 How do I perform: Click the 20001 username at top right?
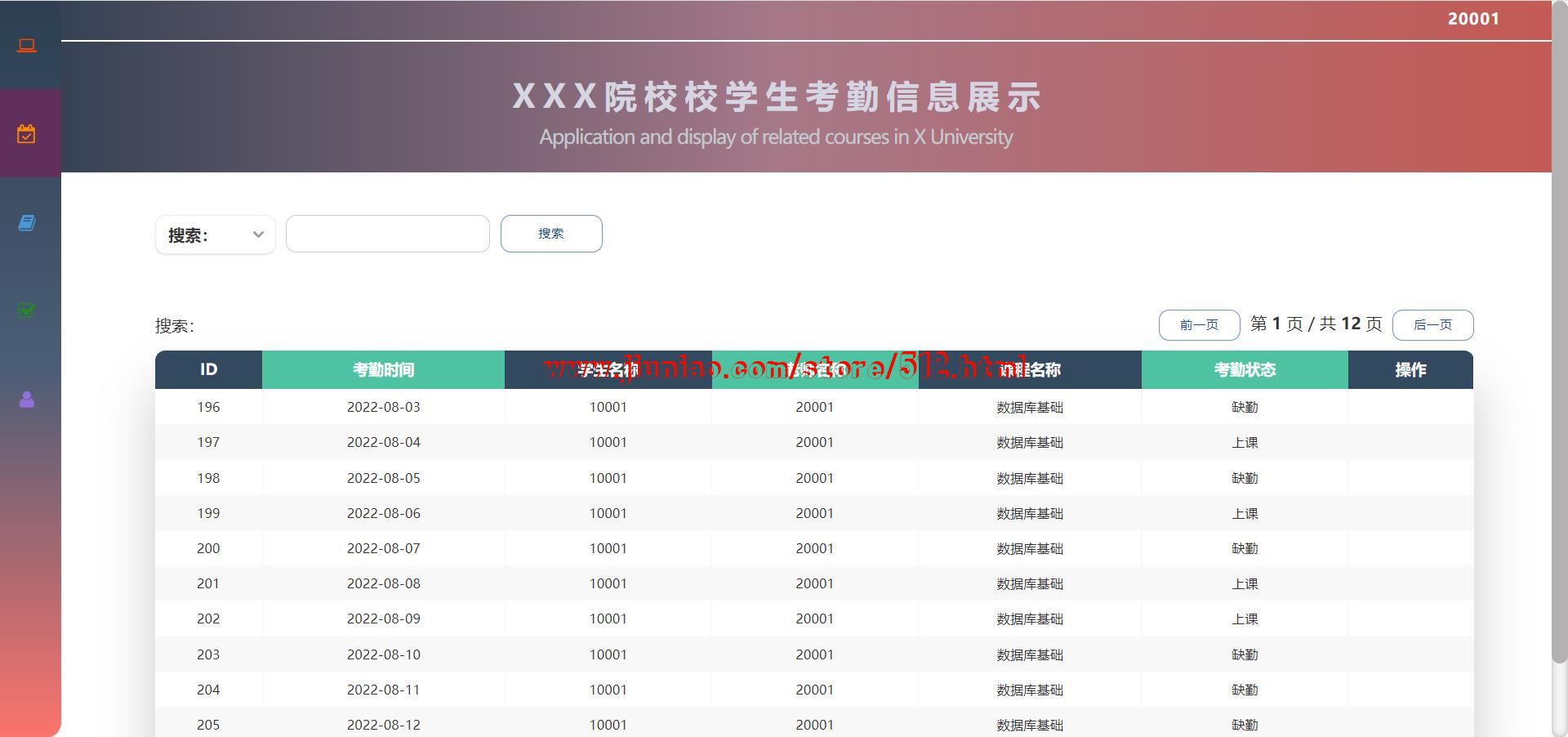pyautogui.click(x=1473, y=19)
